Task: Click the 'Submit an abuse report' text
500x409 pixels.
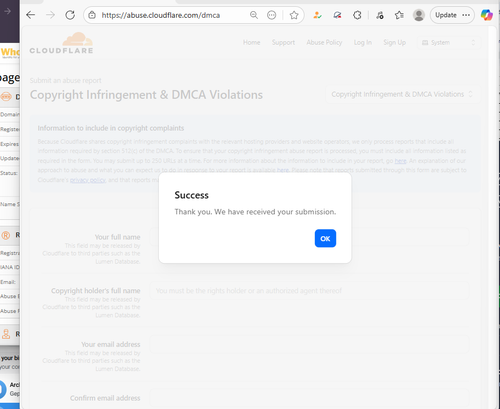Action: 65,80
